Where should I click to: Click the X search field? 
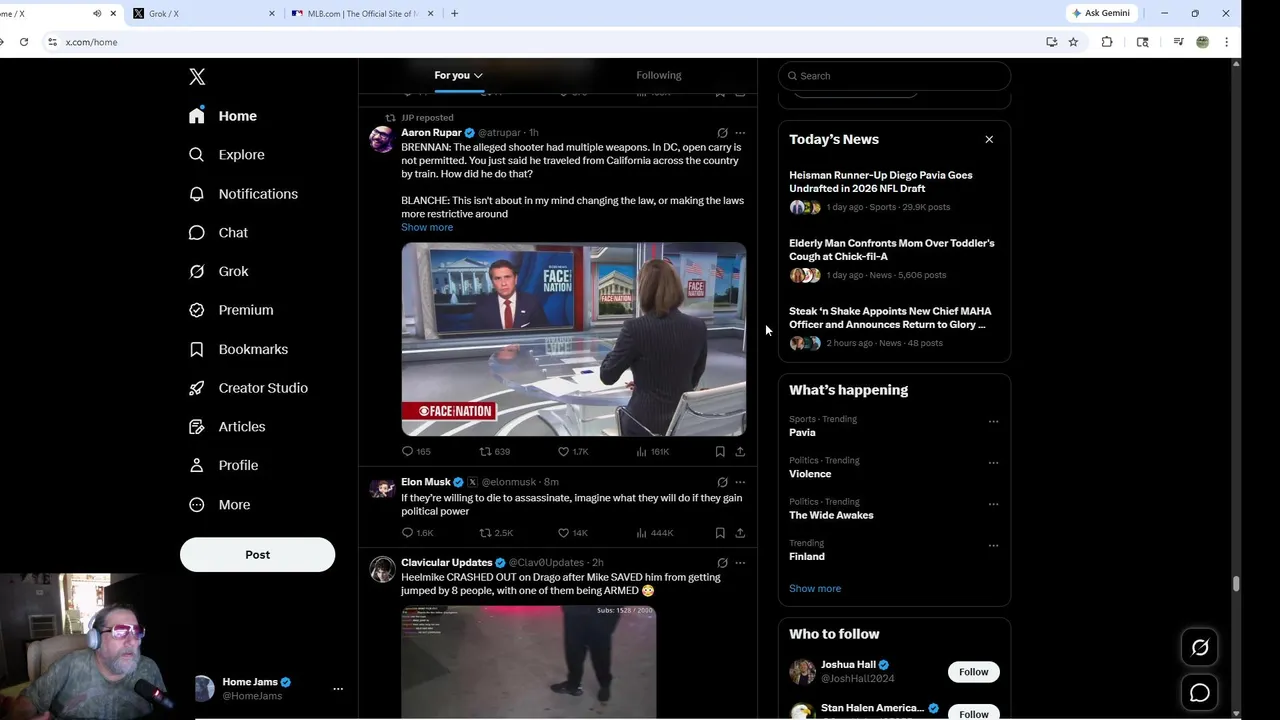[895, 76]
